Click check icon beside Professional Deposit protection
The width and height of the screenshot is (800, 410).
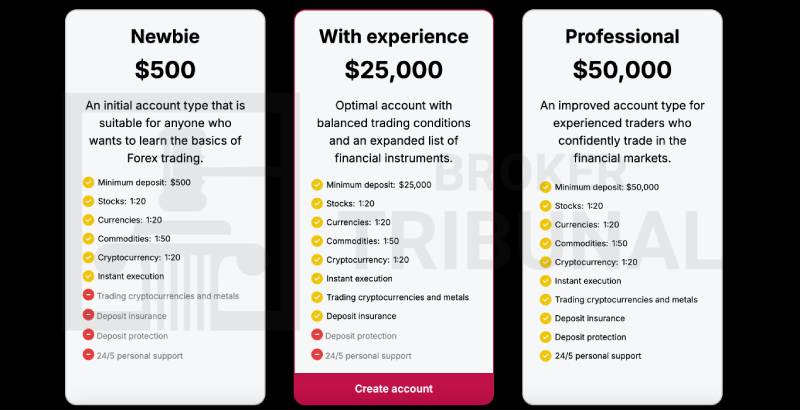tap(545, 337)
